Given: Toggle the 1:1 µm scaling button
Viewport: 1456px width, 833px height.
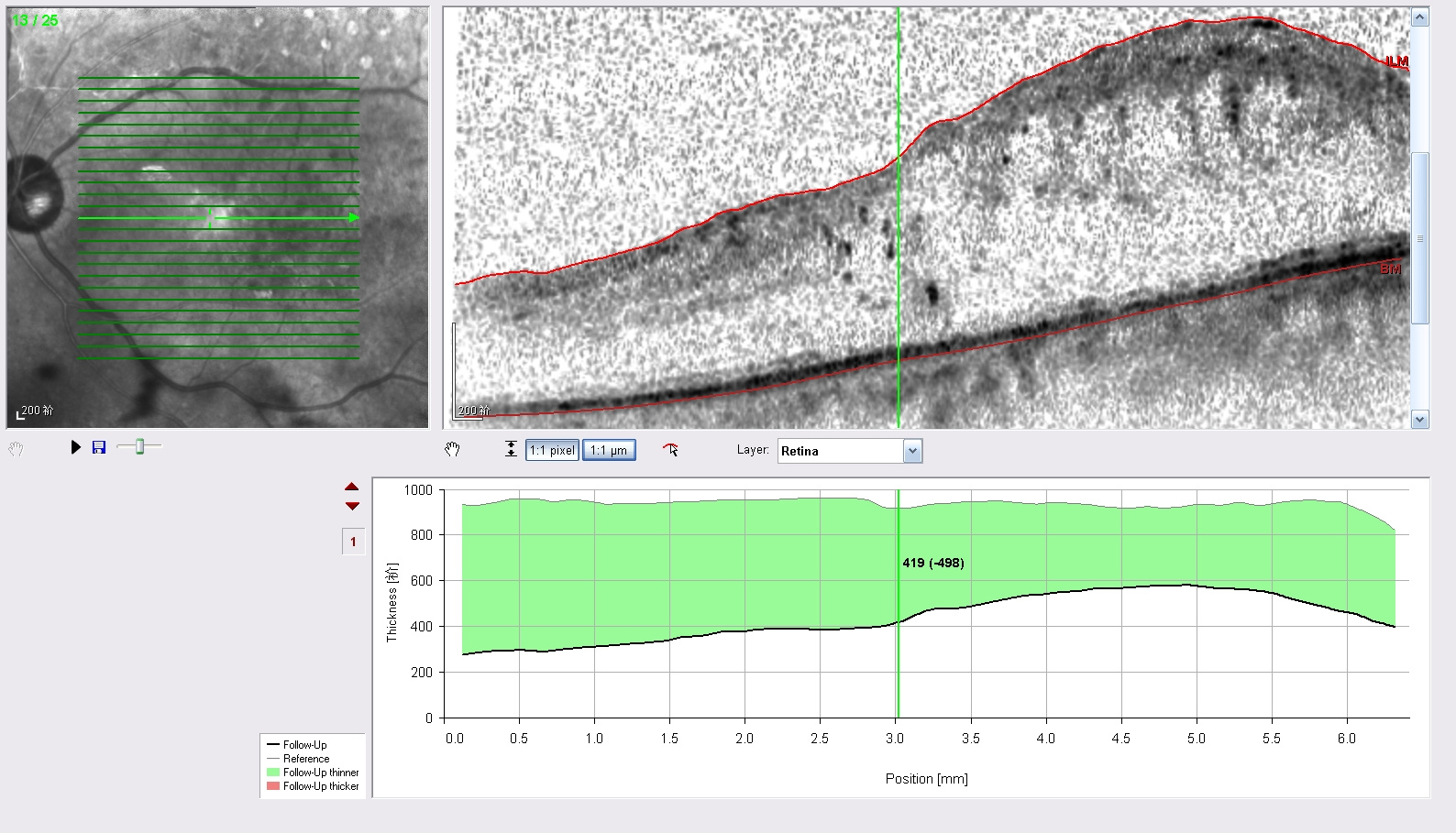Looking at the screenshot, I should click(609, 450).
